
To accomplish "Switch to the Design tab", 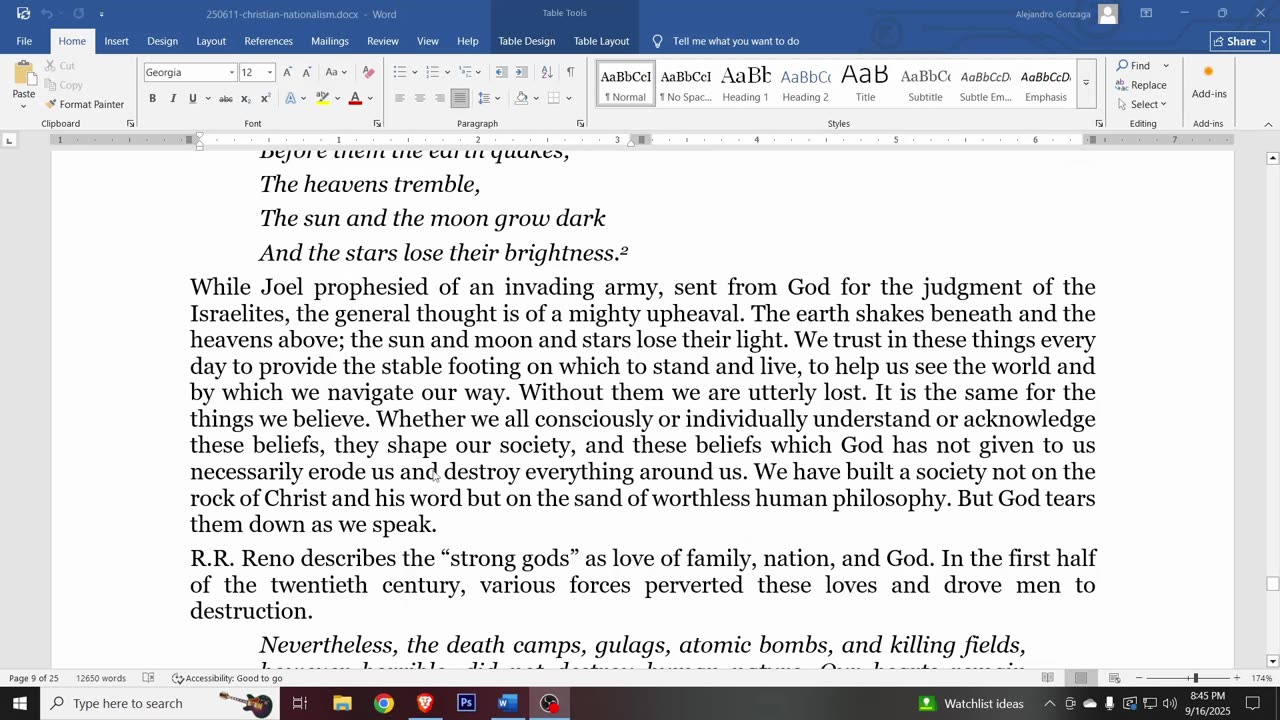I will pyautogui.click(x=162, y=41).
